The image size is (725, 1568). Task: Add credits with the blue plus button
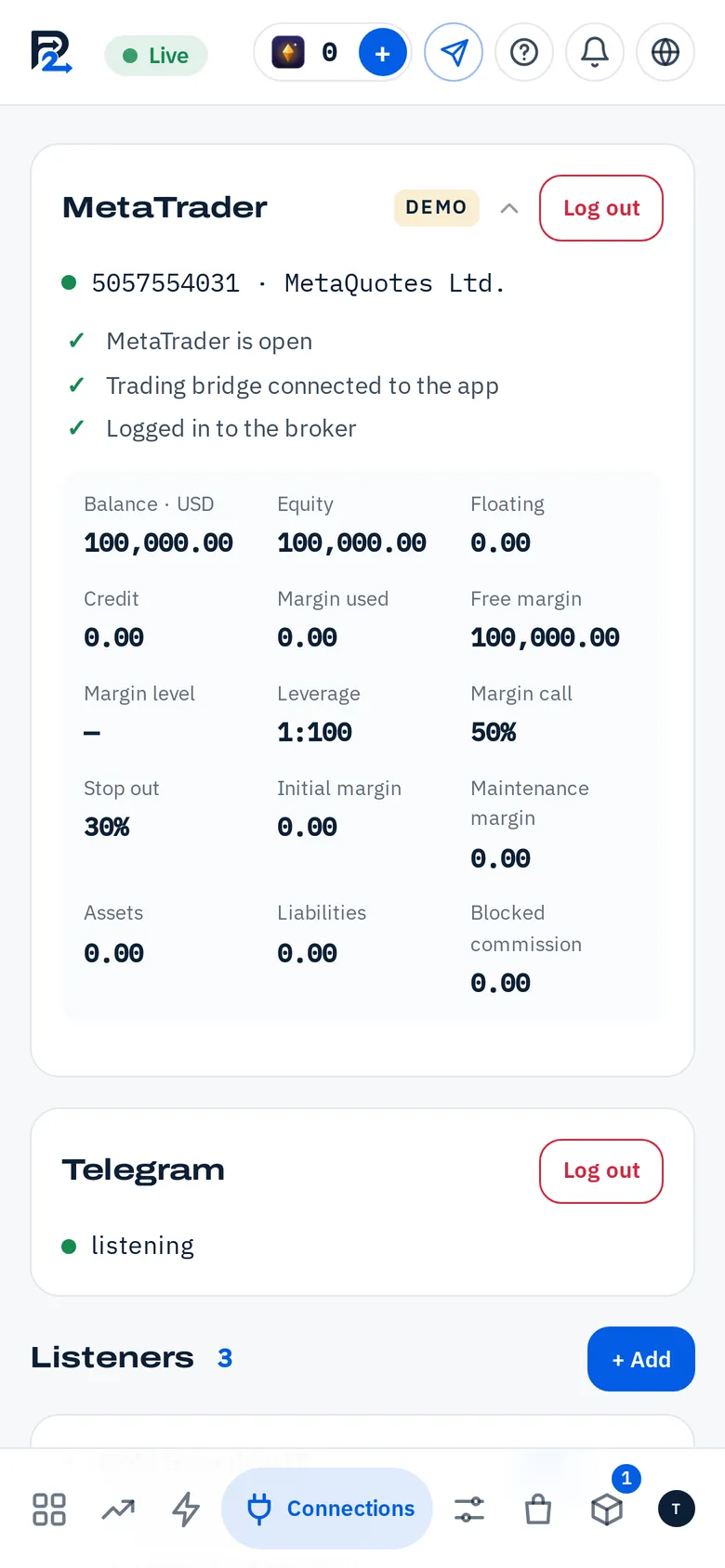pyautogui.click(x=382, y=53)
